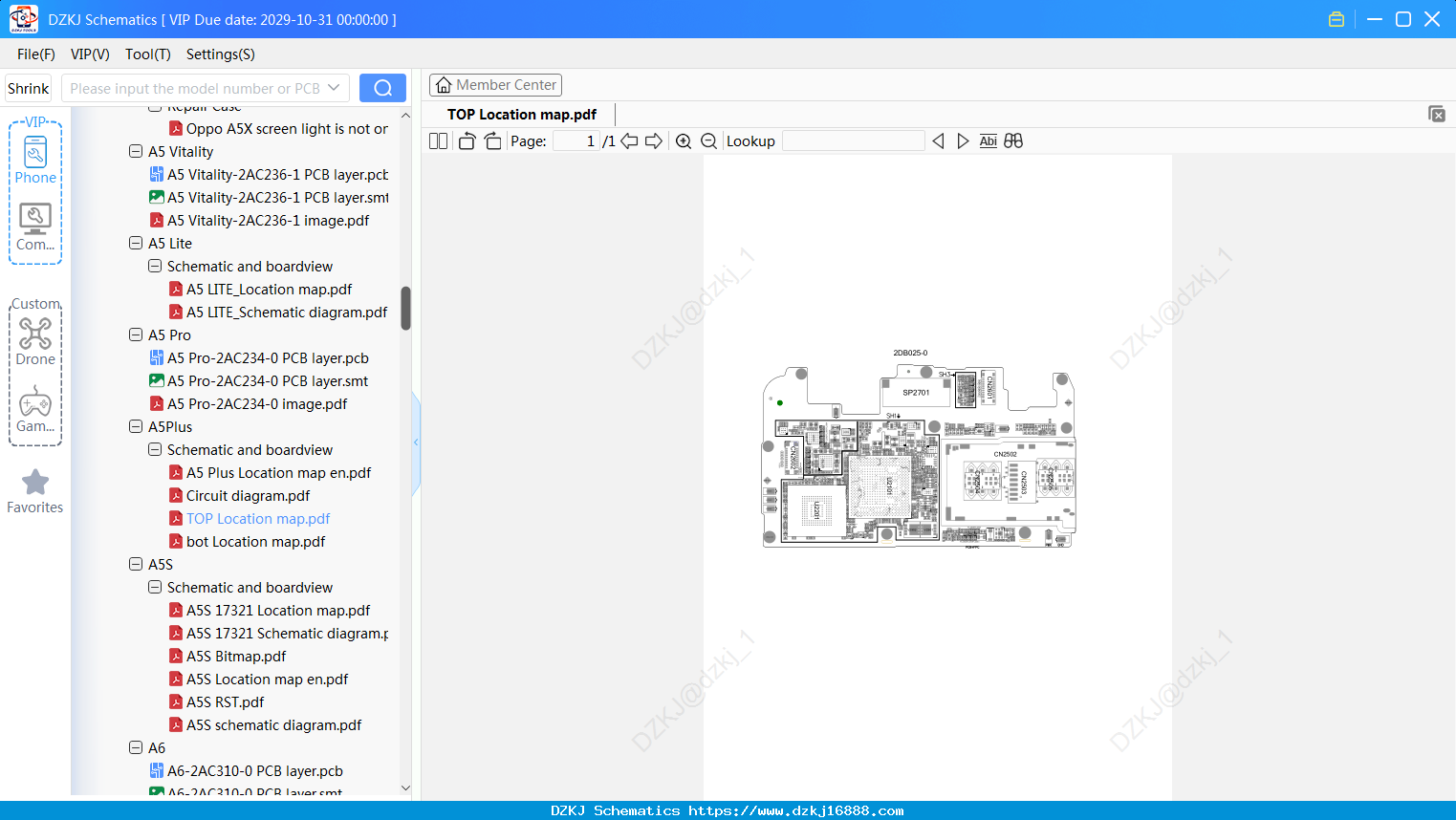Collapse Schematic and boardview under A5S
Screen dimensions: 1456x820
tap(155, 588)
